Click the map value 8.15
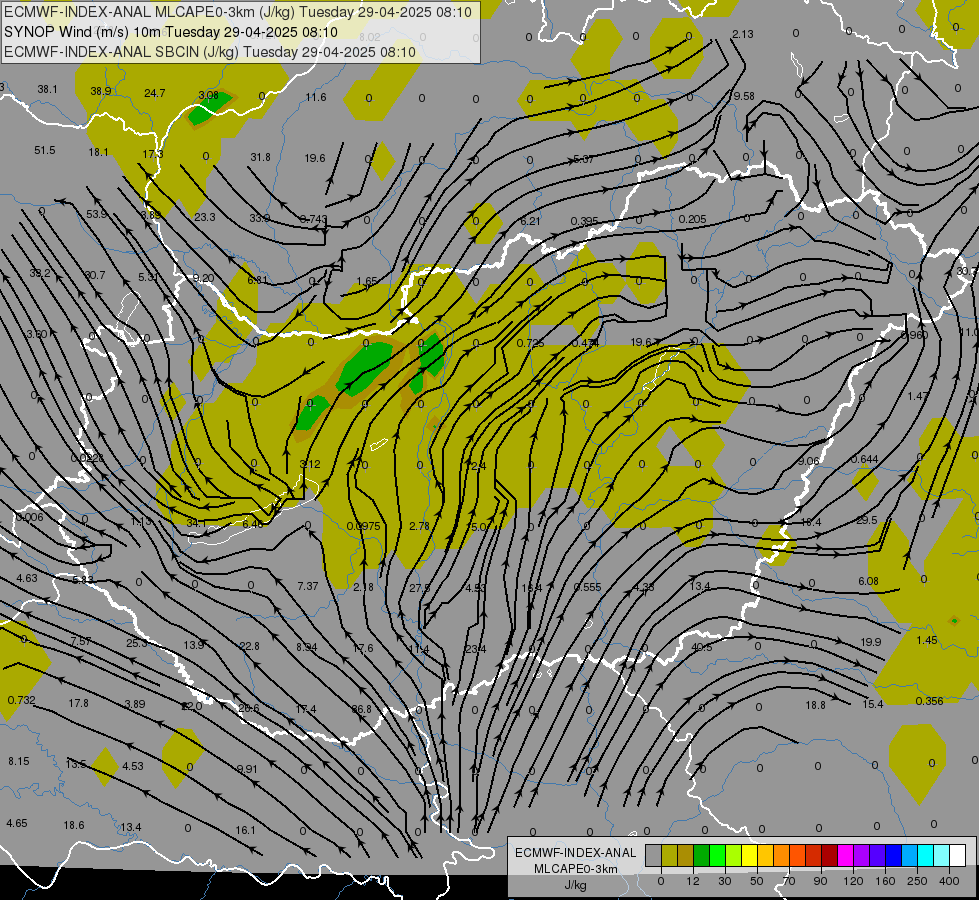The image size is (979, 900). pos(19,761)
